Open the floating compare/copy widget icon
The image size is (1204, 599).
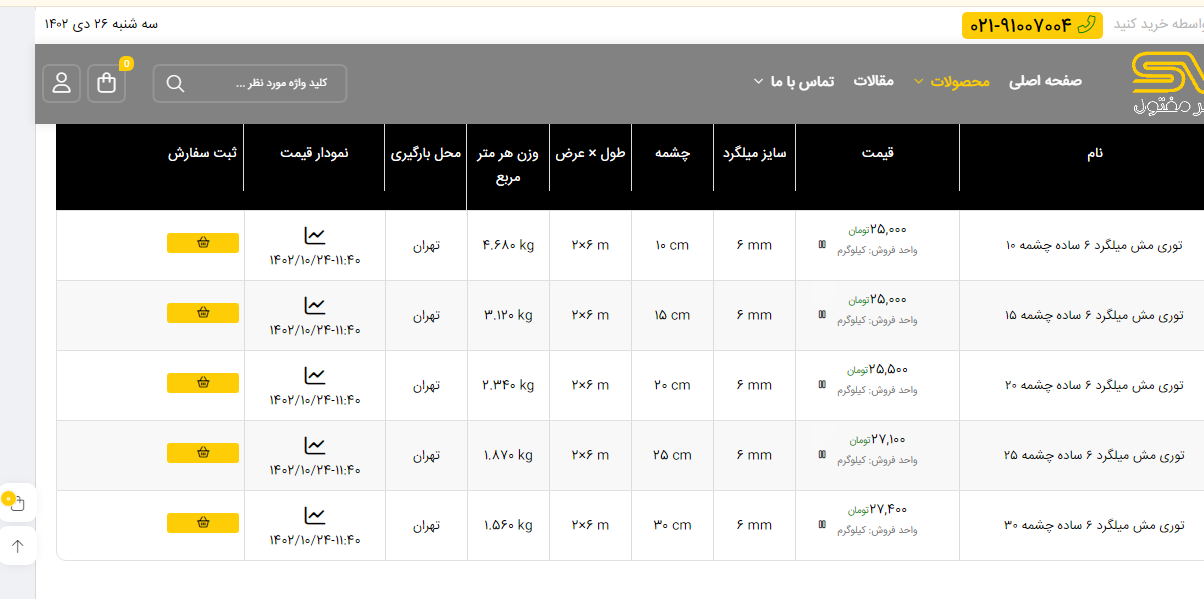(x=17, y=502)
